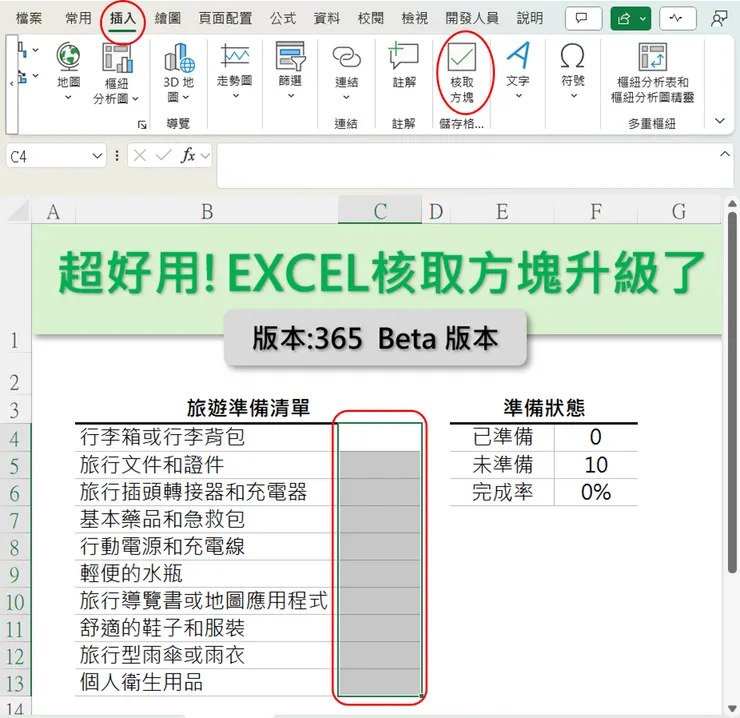This screenshot has height=718, width=740.
Task: Expand dropdown arrow beside fx
Action: (x=205, y=155)
